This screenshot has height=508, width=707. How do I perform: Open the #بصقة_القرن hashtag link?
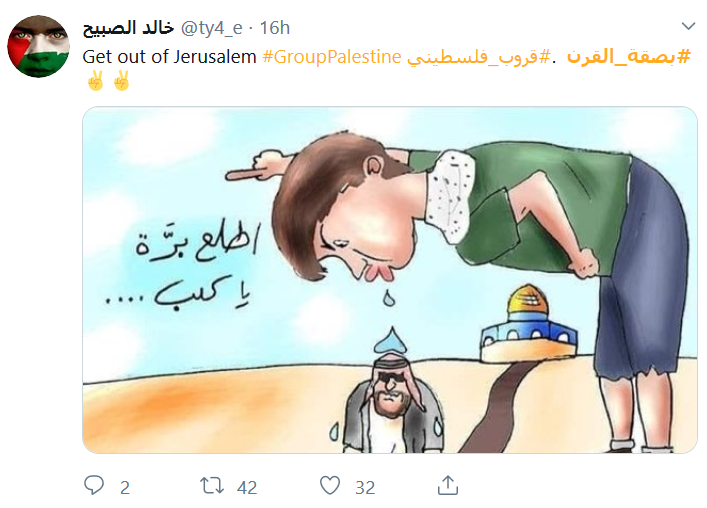629,57
